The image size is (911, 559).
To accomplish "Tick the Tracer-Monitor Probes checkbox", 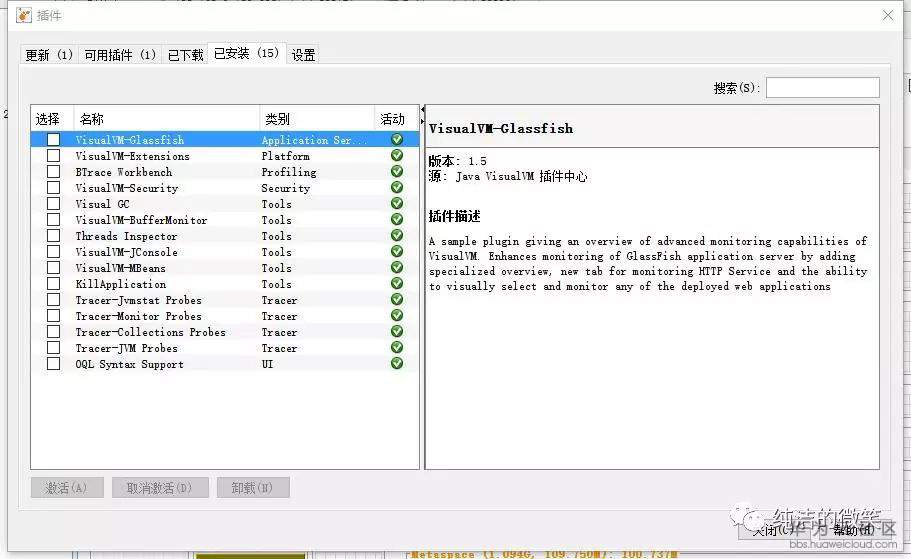I will (53, 316).
